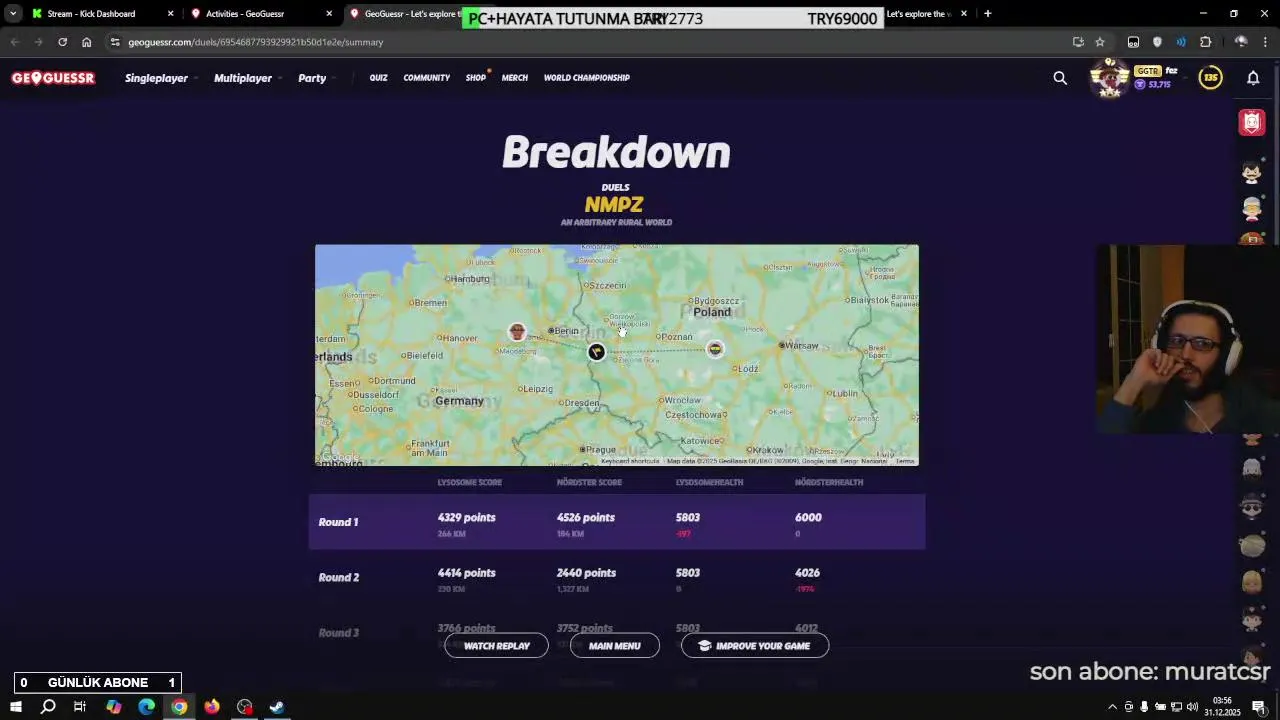
Task: Open a new browser tab
Action: tap(987, 14)
